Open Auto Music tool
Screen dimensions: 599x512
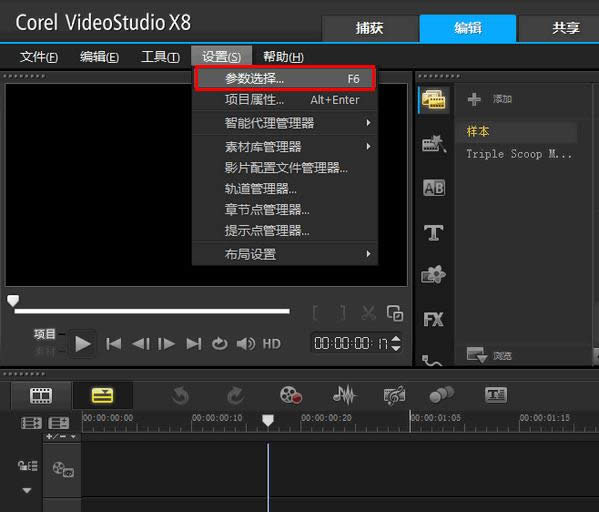click(x=394, y=395)
